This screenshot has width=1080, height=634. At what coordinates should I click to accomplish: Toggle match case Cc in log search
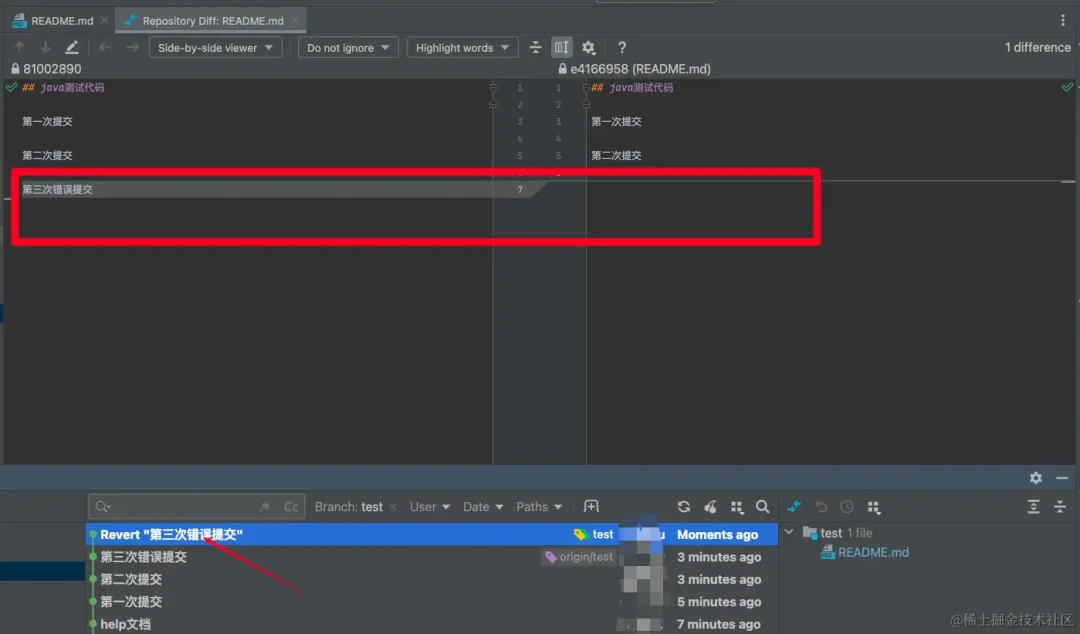point(291,507)
